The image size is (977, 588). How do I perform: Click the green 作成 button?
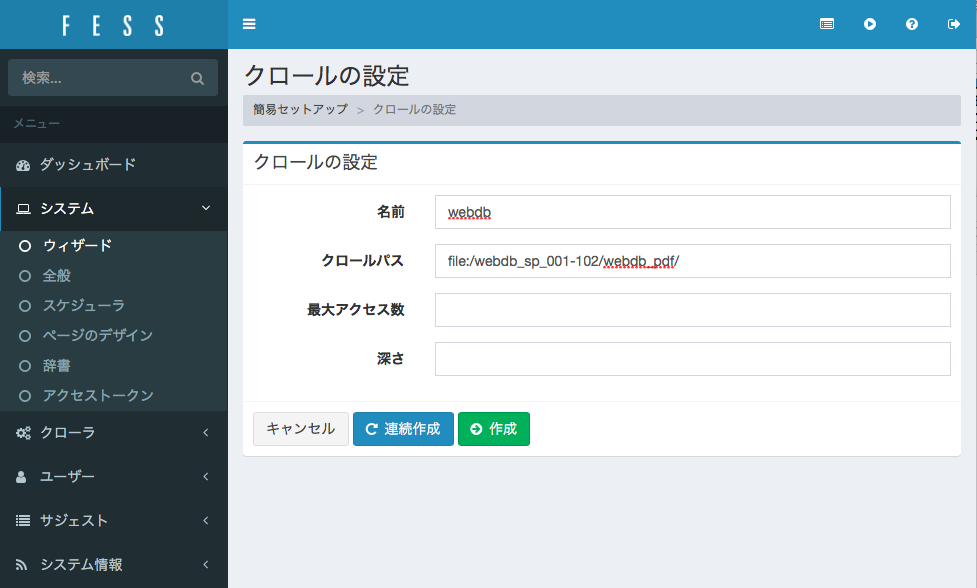click(x=493, y=429)
